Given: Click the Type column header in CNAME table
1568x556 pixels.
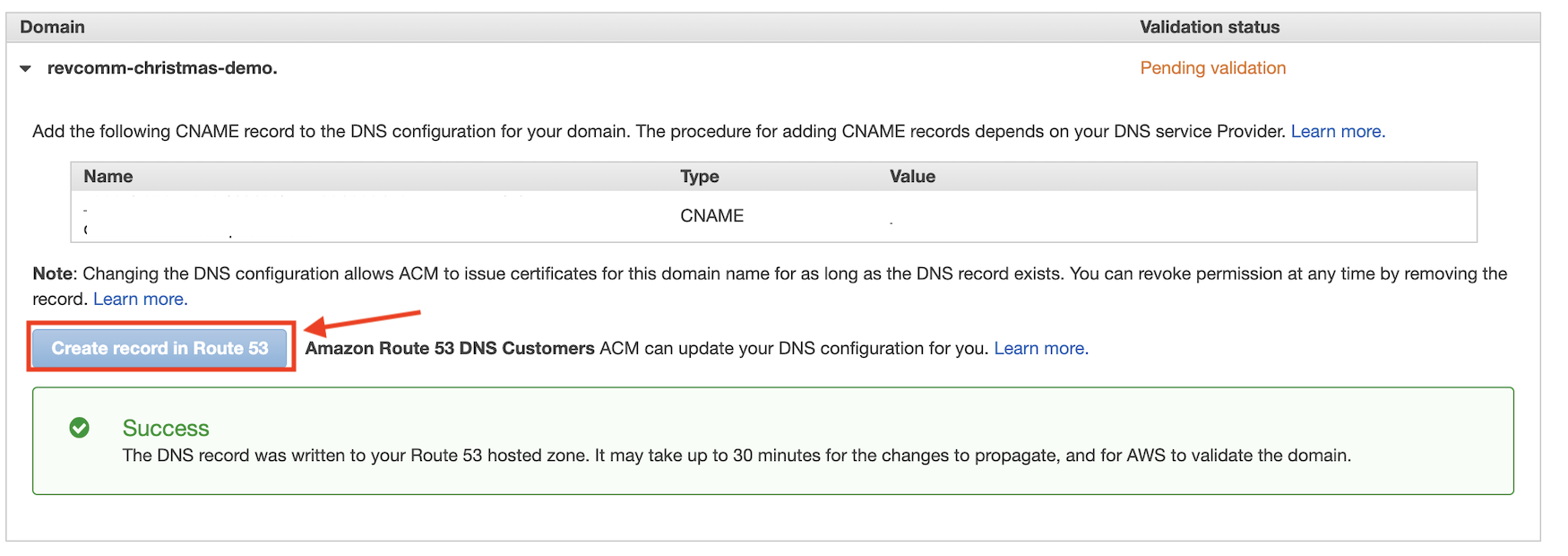Looking at the screenshot, I should (700, 177).
